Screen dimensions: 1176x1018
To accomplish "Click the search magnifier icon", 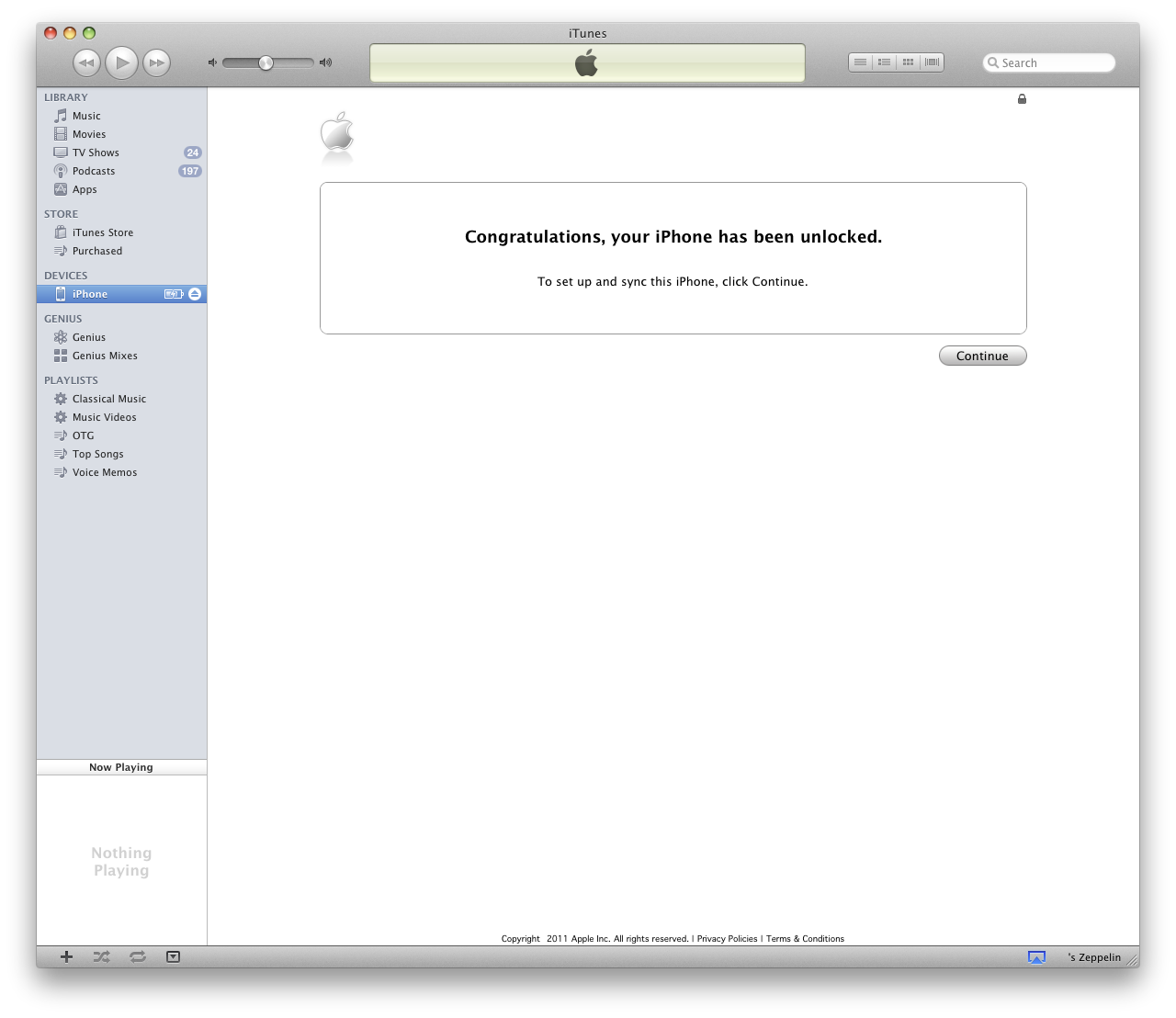I will coord(993,62).
